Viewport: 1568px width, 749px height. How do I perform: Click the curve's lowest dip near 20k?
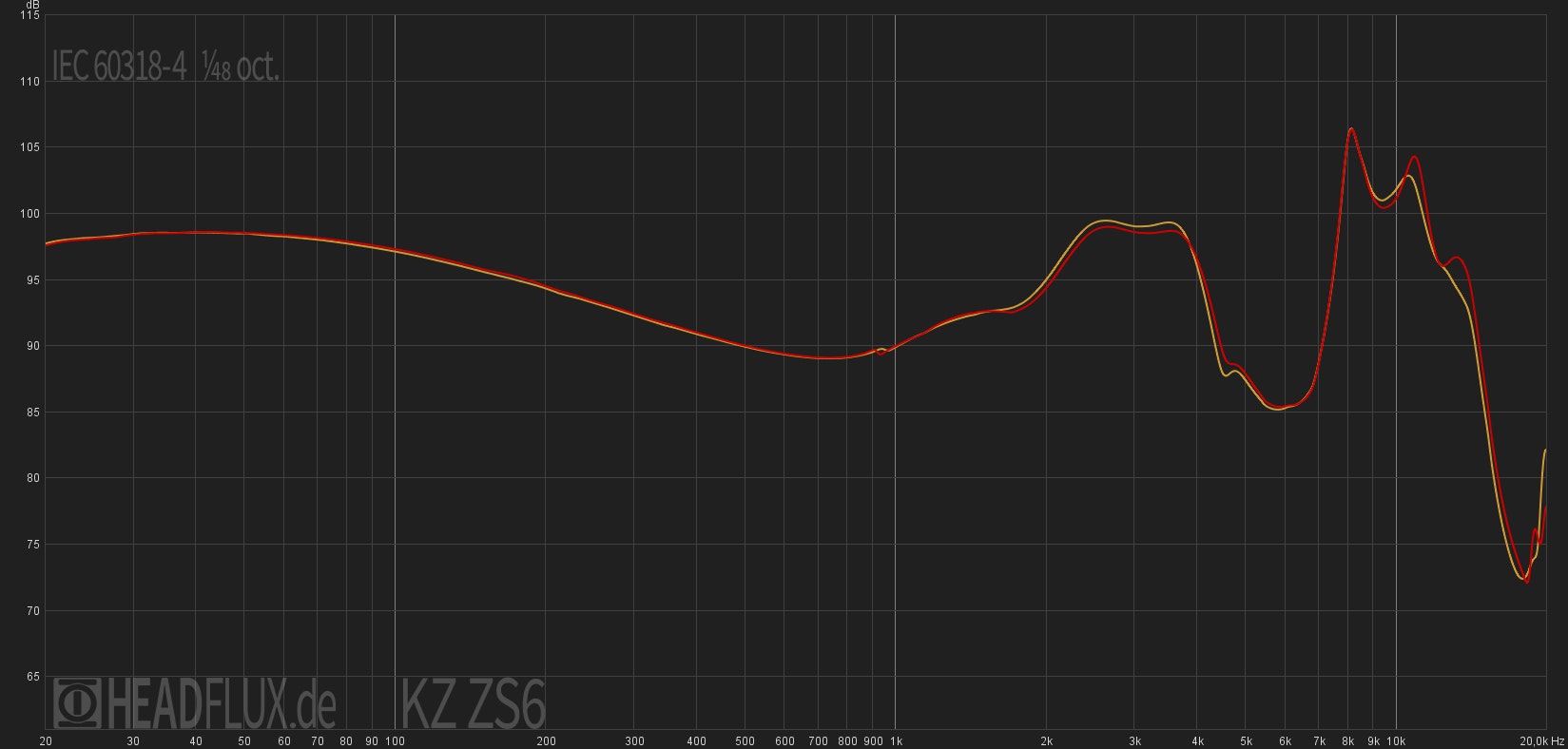[x=1525, y=580]
